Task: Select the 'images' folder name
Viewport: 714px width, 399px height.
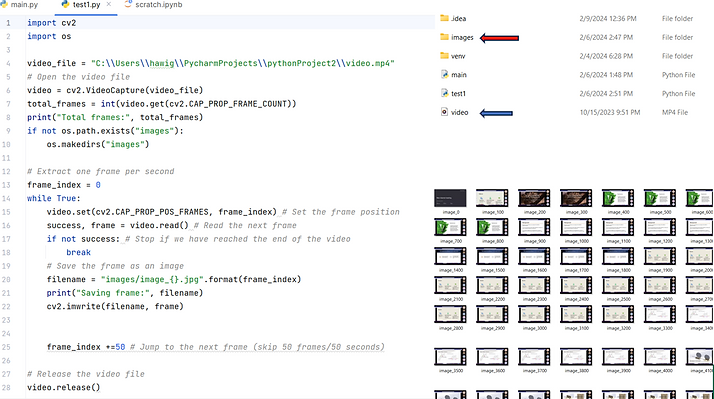Action: [x=462, y=37]
